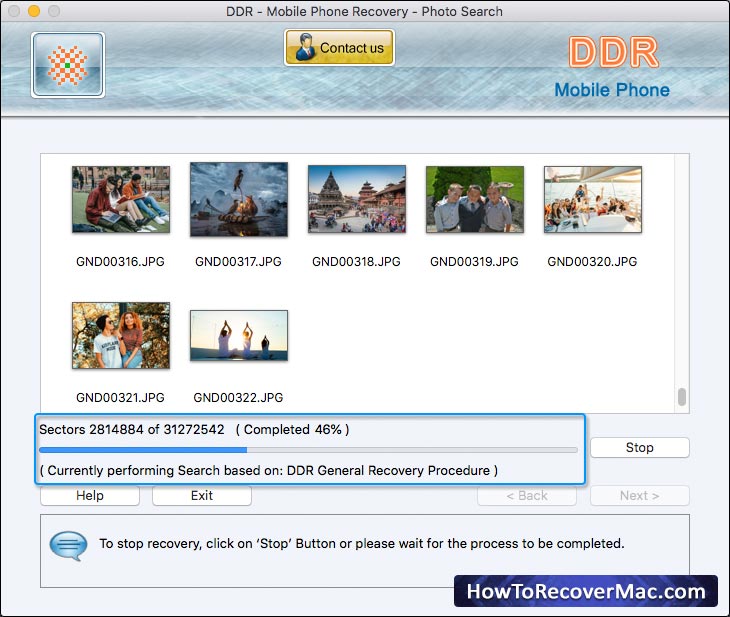The image size is (730, 617).
Task: Click the DDR General Recovery Procedure status line
Action: tap(269, 470)
